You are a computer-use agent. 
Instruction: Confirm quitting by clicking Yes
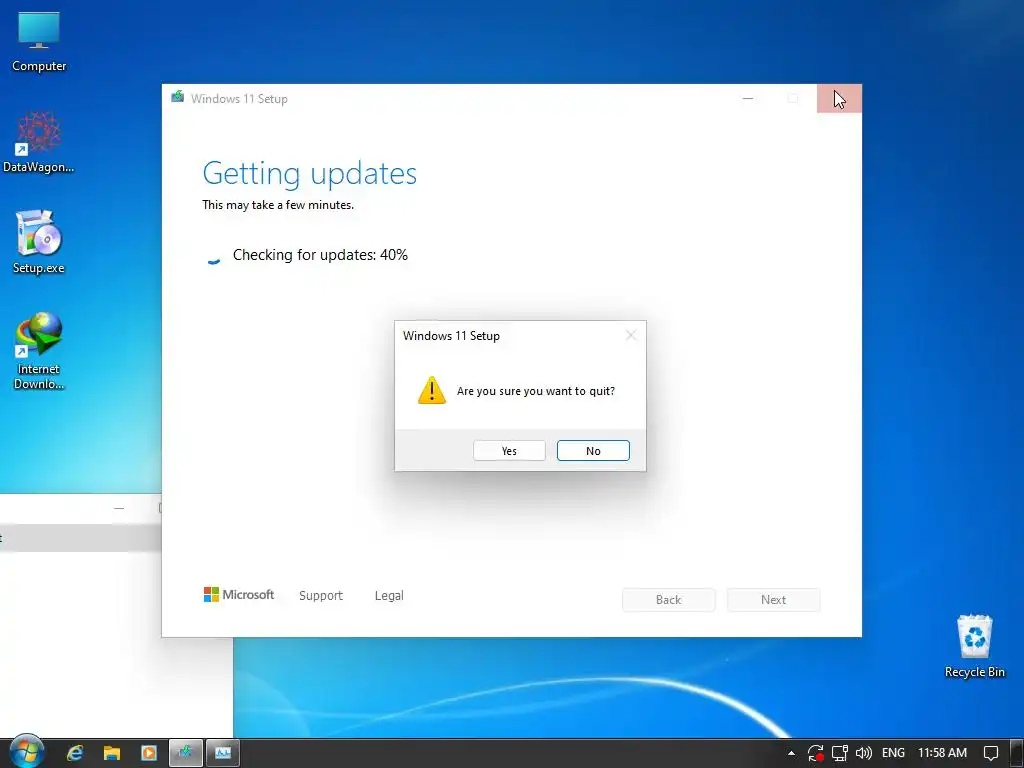[x=509, y=451]
